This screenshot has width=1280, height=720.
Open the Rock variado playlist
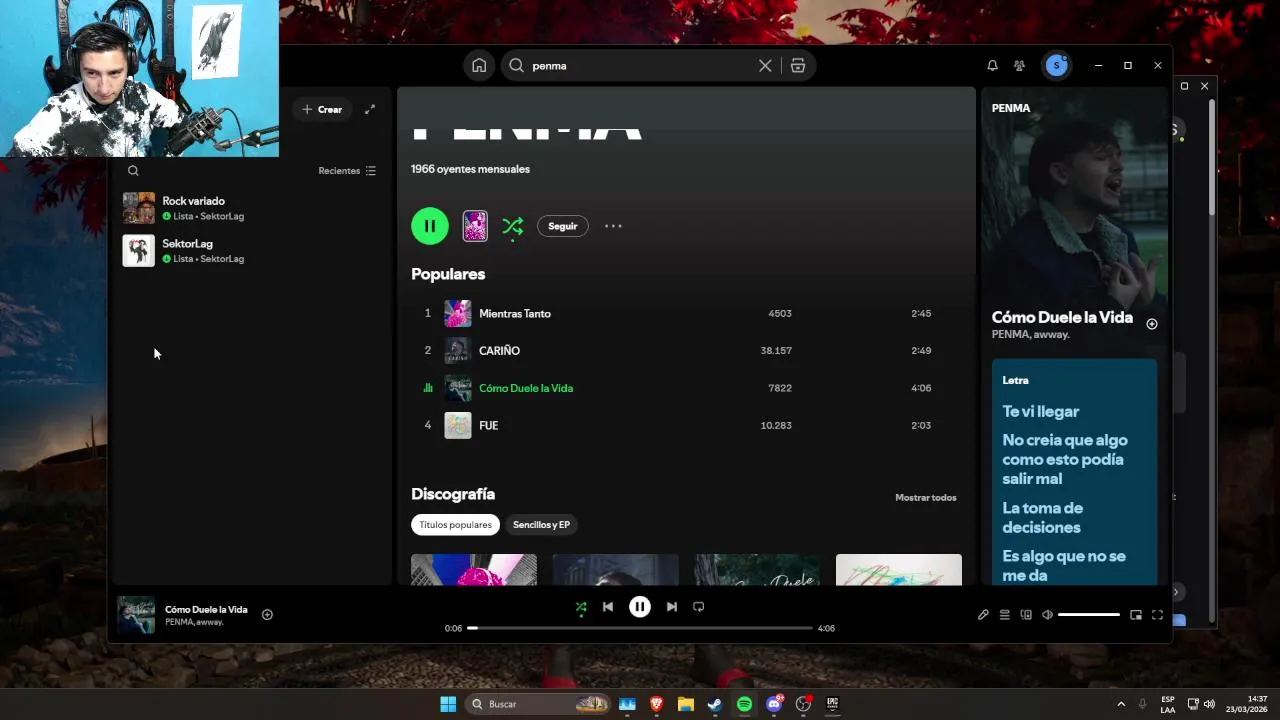[250, 208]
